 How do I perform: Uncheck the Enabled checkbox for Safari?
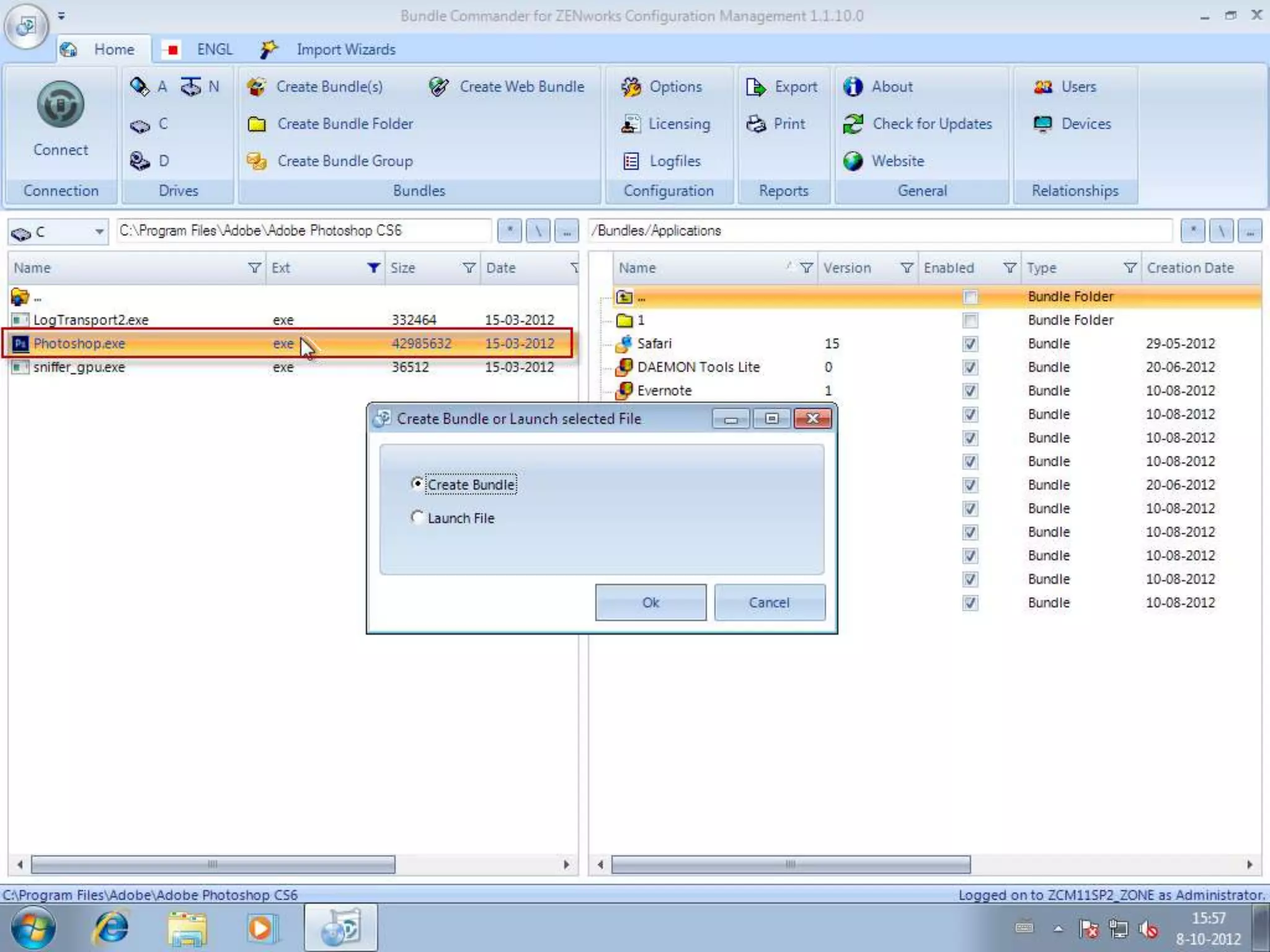click(970, 343)
